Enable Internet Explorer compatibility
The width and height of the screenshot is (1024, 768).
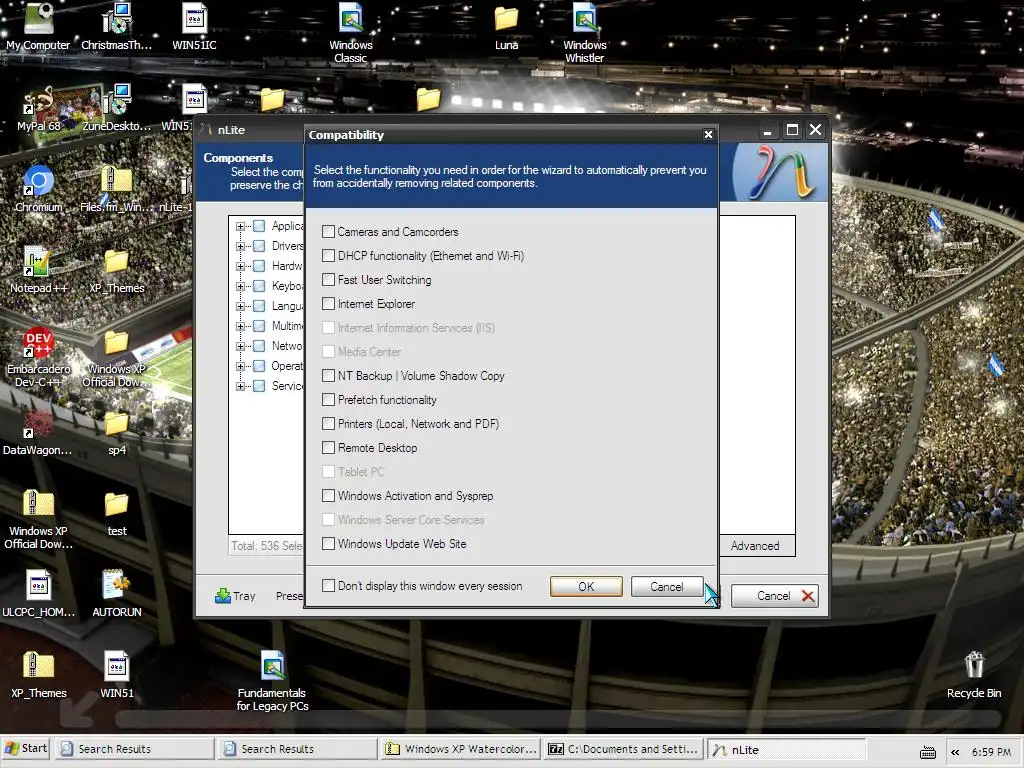point(328,304)
